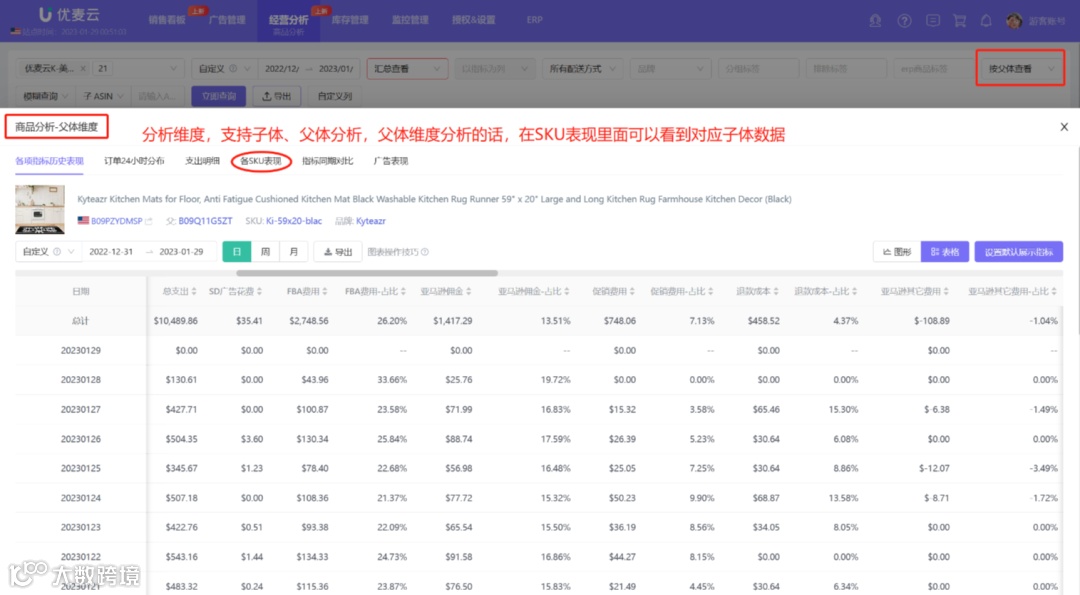
Task: Open the 子ASIN dropdown
Action: 103,96
